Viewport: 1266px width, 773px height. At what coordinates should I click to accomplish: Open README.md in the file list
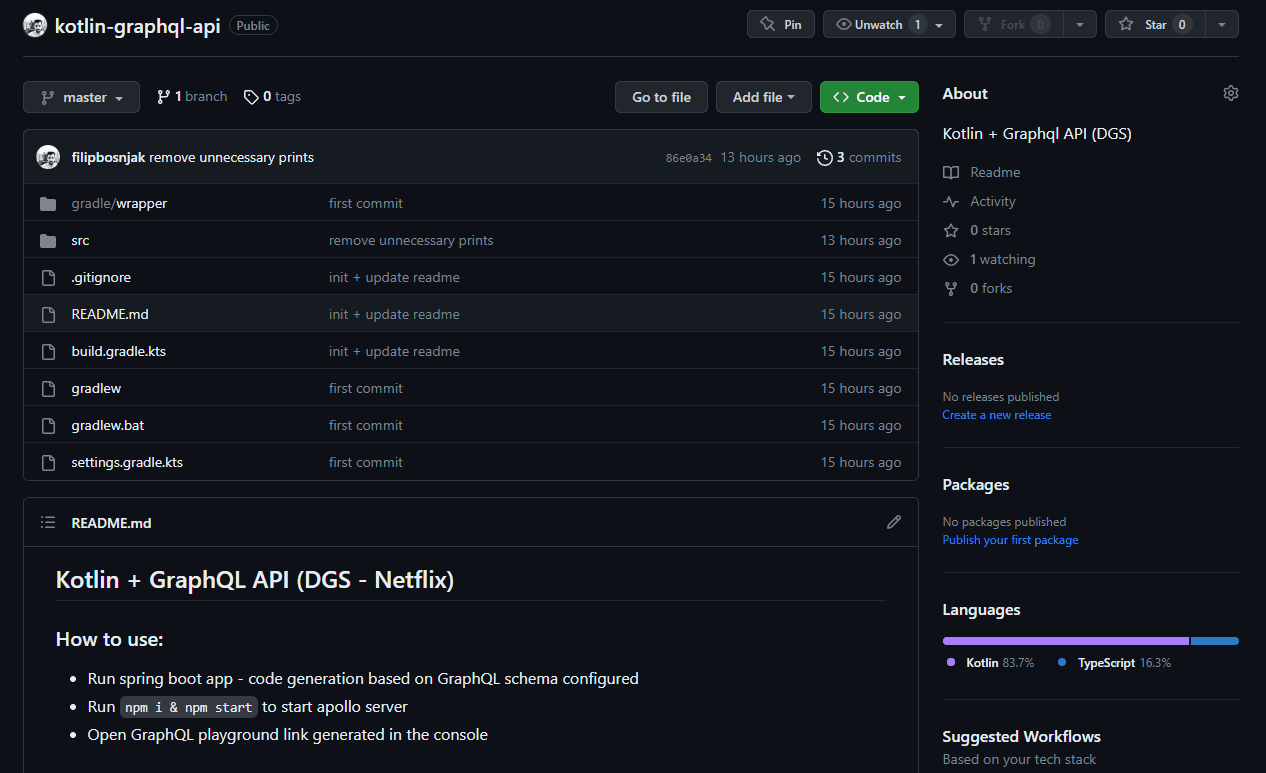click(110, 314)
